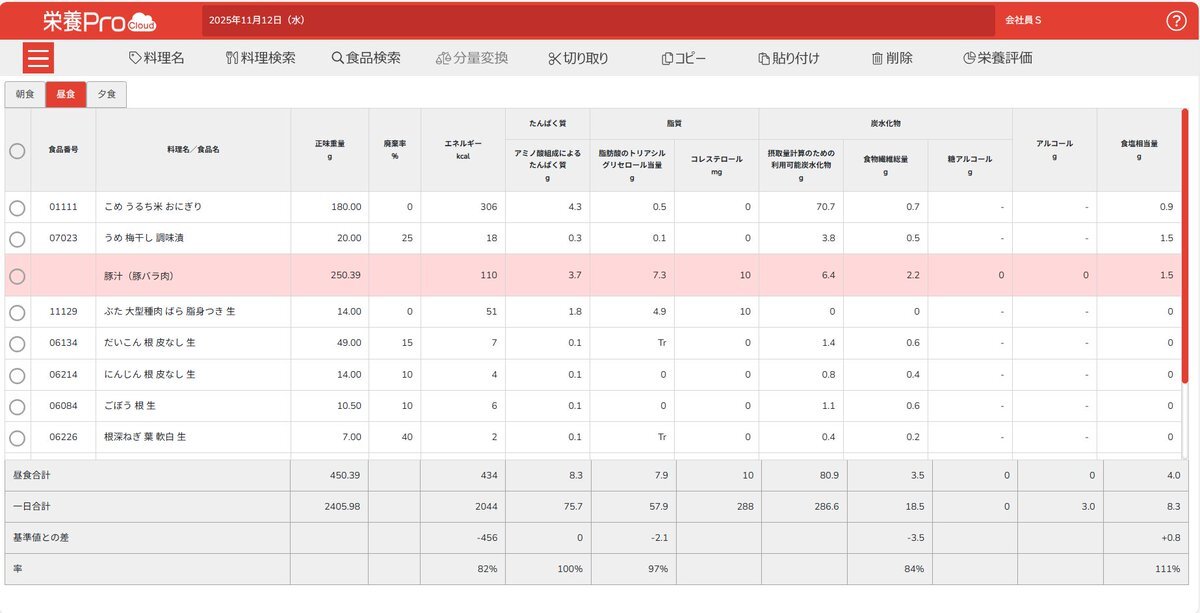Open the help question mark icon

click(1176, 21)
